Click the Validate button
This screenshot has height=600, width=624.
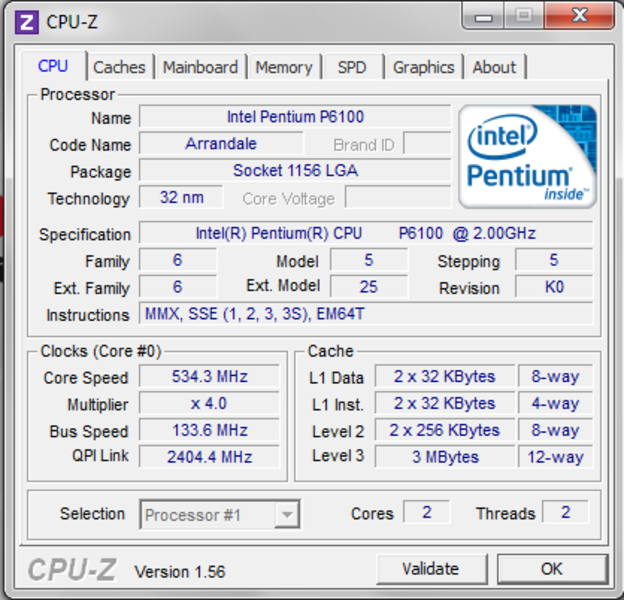[431, 569]
